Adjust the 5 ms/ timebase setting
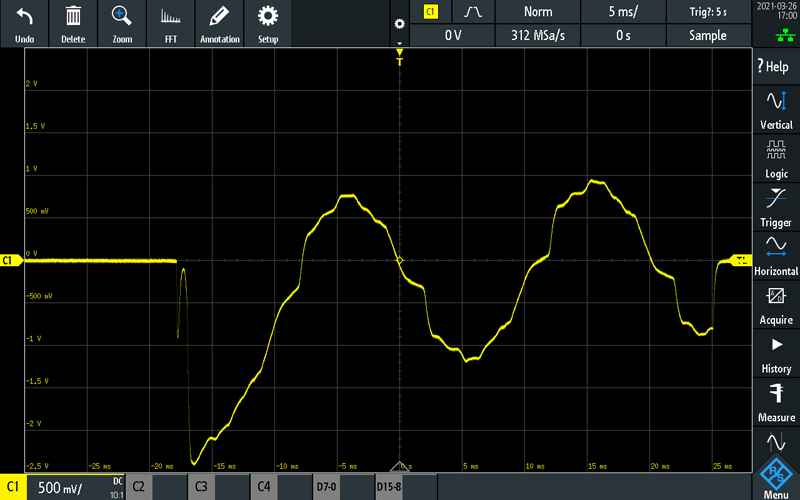This screenshot has height=500, width=800. (x=623, y=12)
